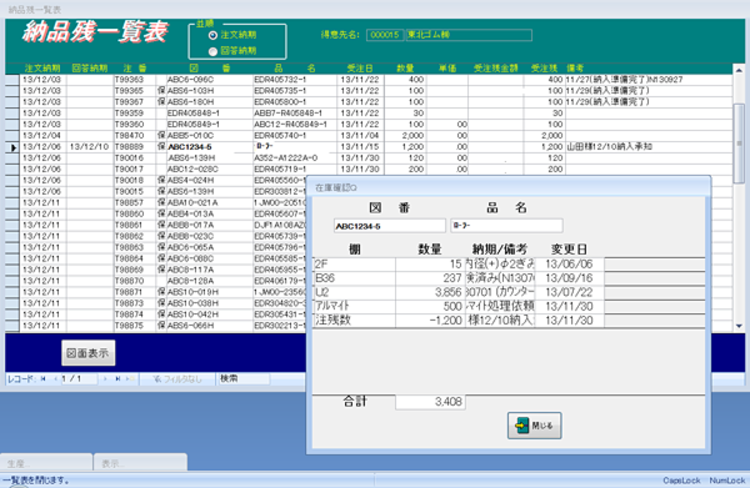Click row selector for order T99363
This screenshot has height=488, width=750.
pos(12,80)
